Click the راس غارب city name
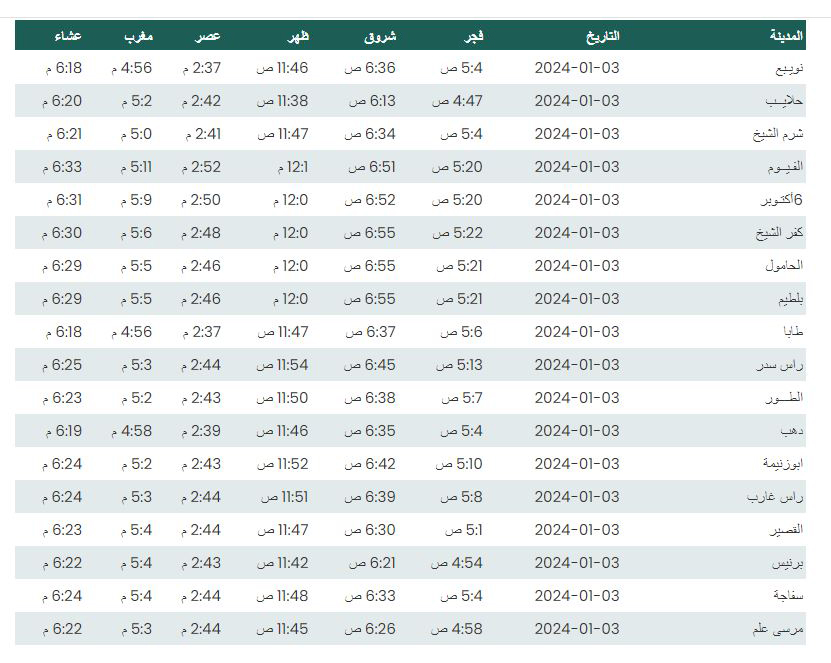Viewport: 831px width, 663px height. point(775,497)
